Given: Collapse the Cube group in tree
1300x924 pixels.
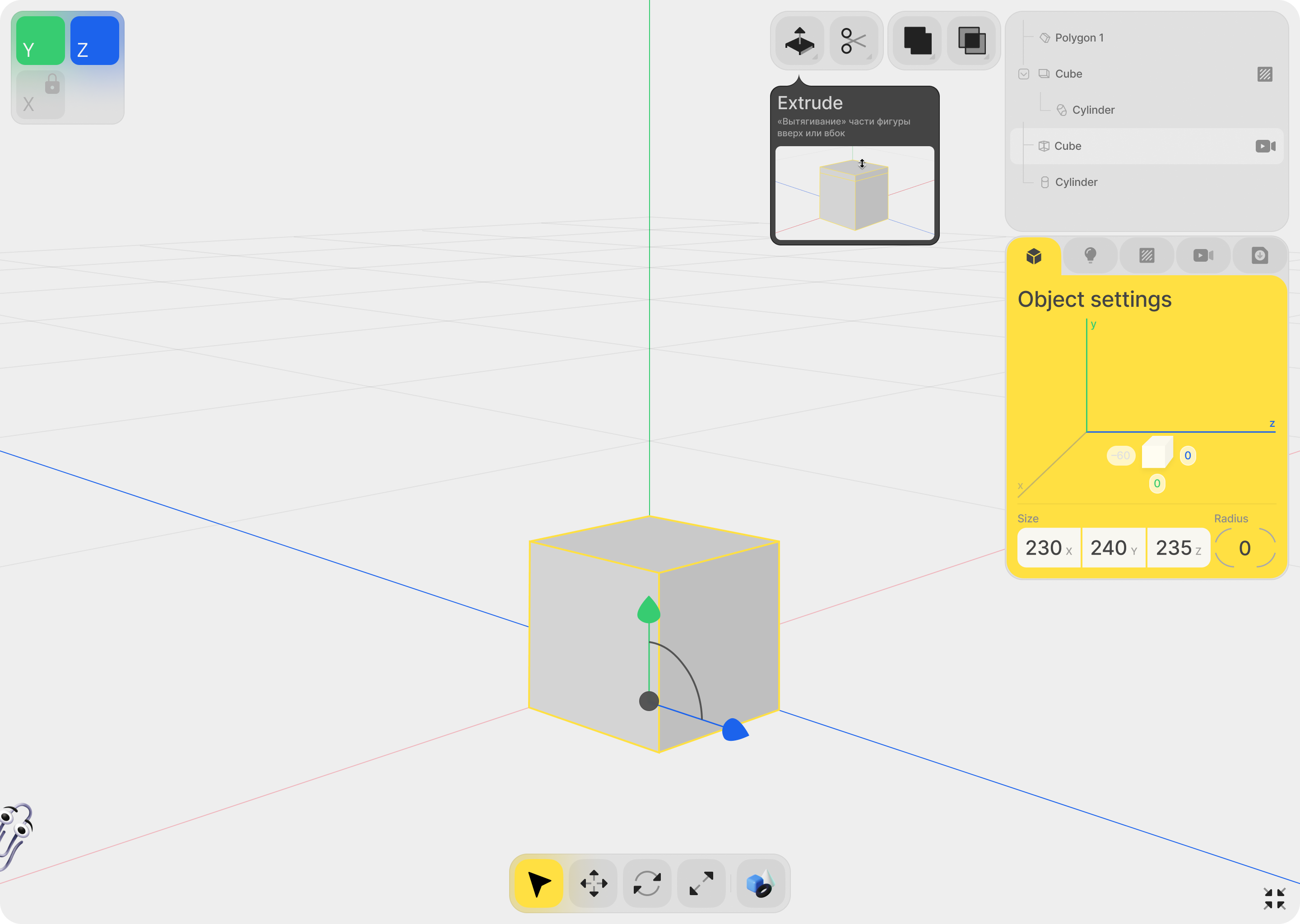Looking at the screenshot, I should (x=1023, y=74).
